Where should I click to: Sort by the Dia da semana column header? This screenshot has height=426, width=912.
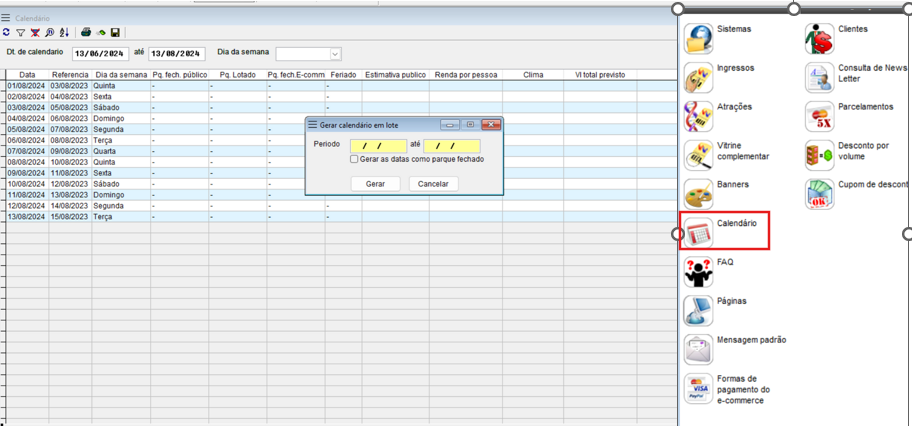pos(120,75)
